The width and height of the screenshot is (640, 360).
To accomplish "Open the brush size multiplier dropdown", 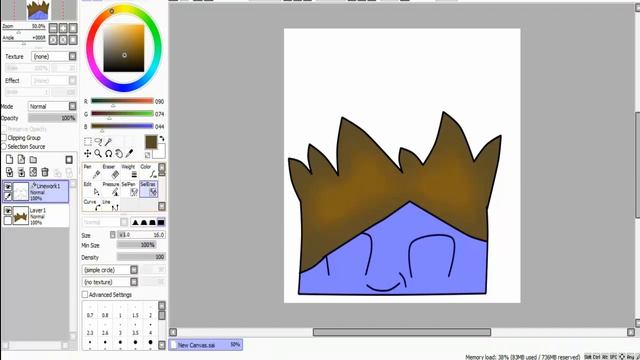I will (113, 235).
